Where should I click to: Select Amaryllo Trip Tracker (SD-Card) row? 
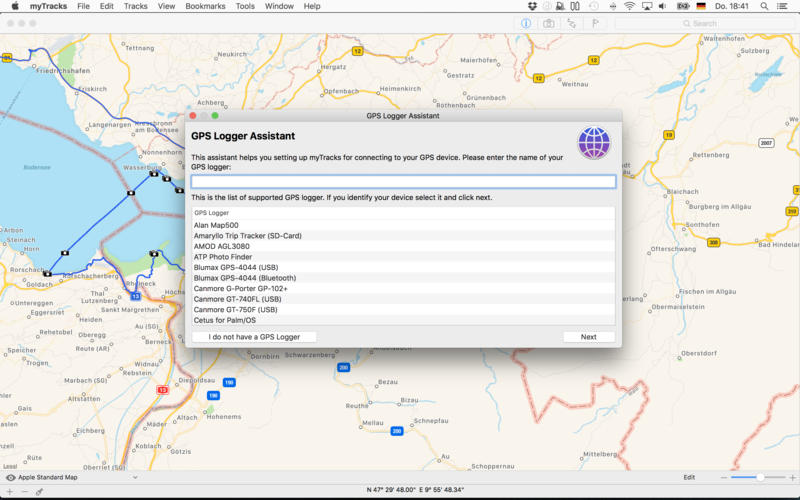(x=403, y=236)
